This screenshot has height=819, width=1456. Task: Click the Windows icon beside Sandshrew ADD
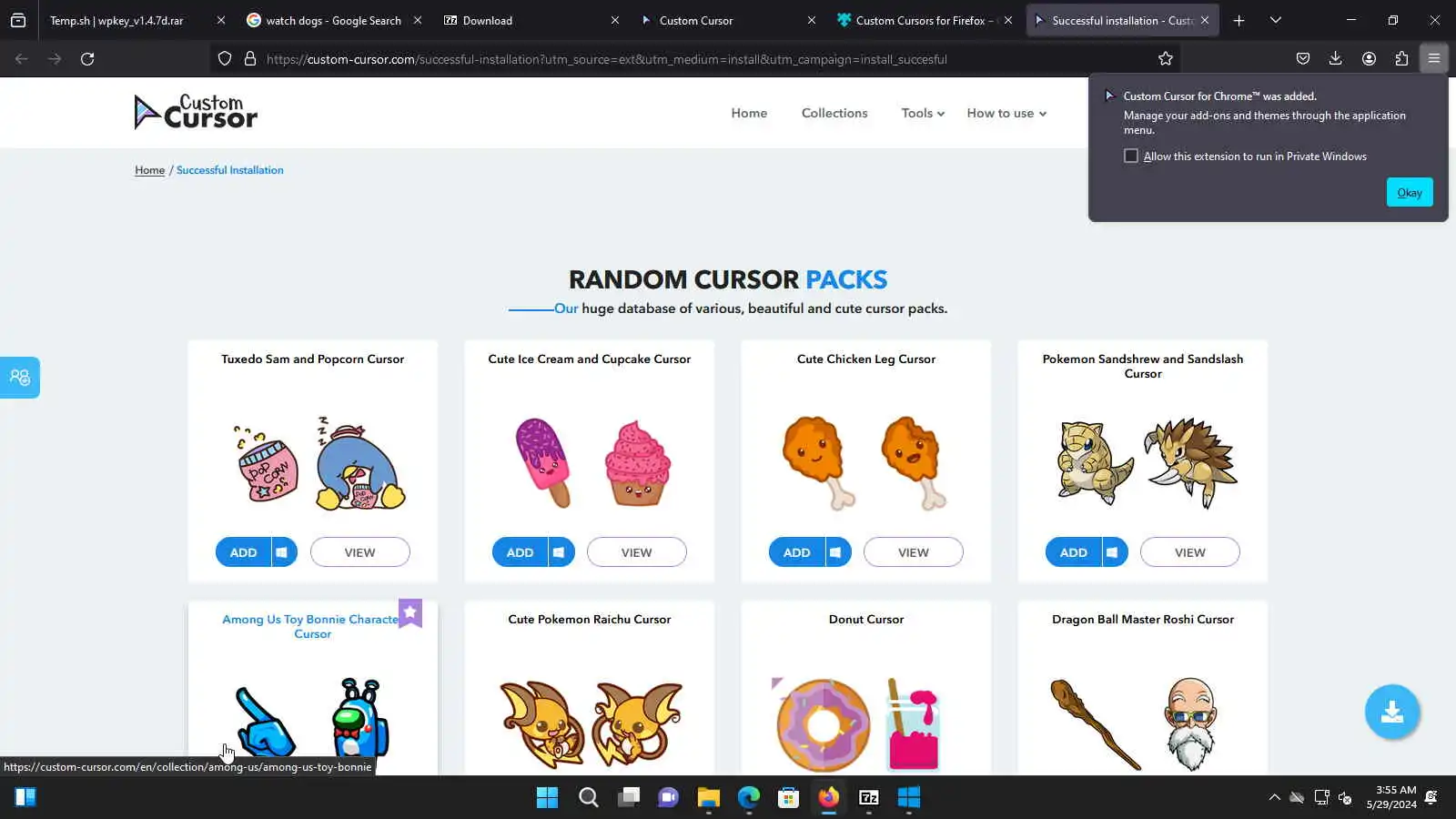(x=1112, y=552)
